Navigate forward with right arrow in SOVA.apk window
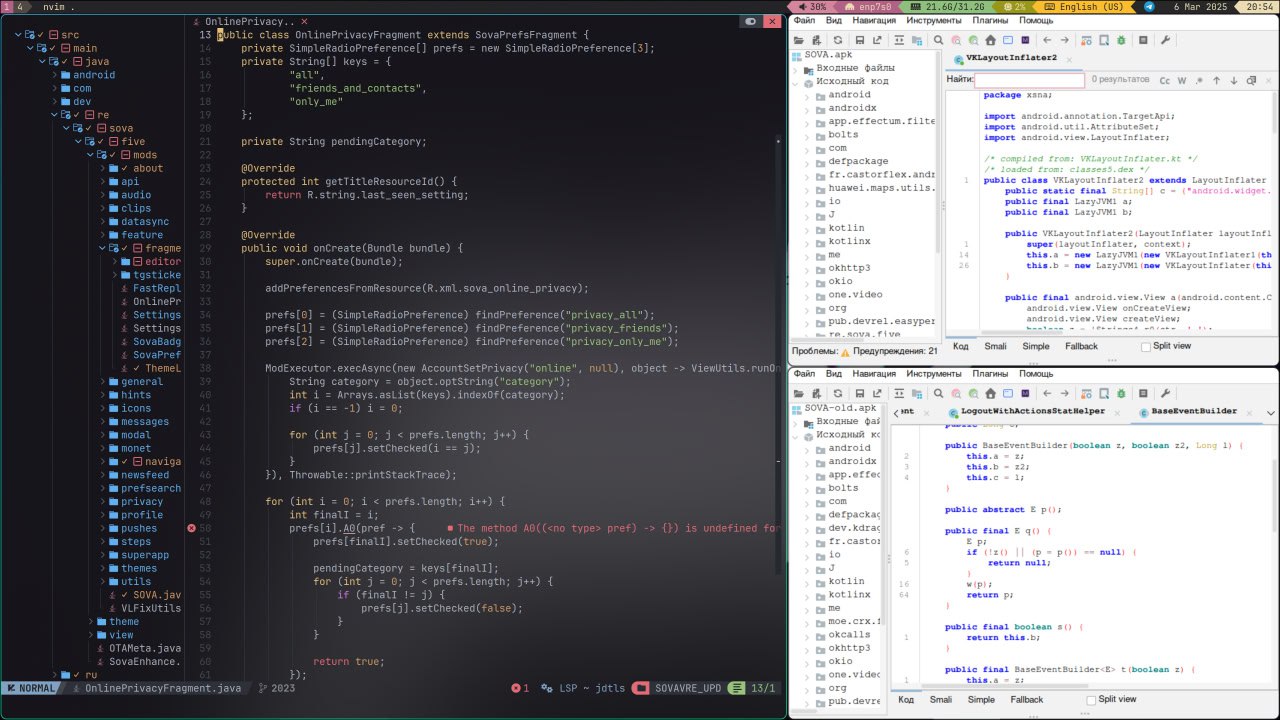The width and height of the screenshot is (1280, 720). pyautogui.click(x=1065, y=40)
